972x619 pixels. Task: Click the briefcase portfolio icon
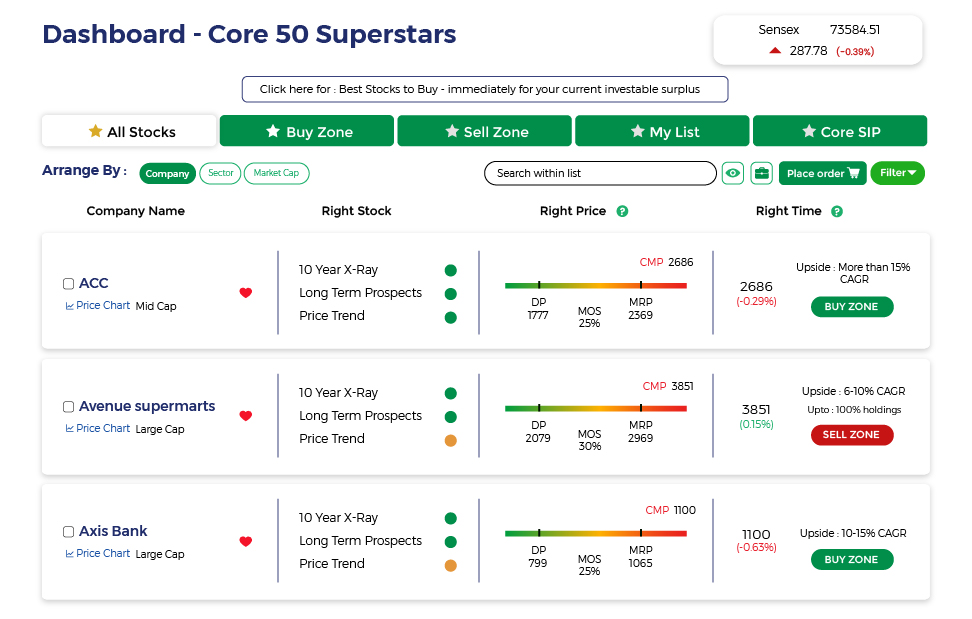[x=762, y=173]
